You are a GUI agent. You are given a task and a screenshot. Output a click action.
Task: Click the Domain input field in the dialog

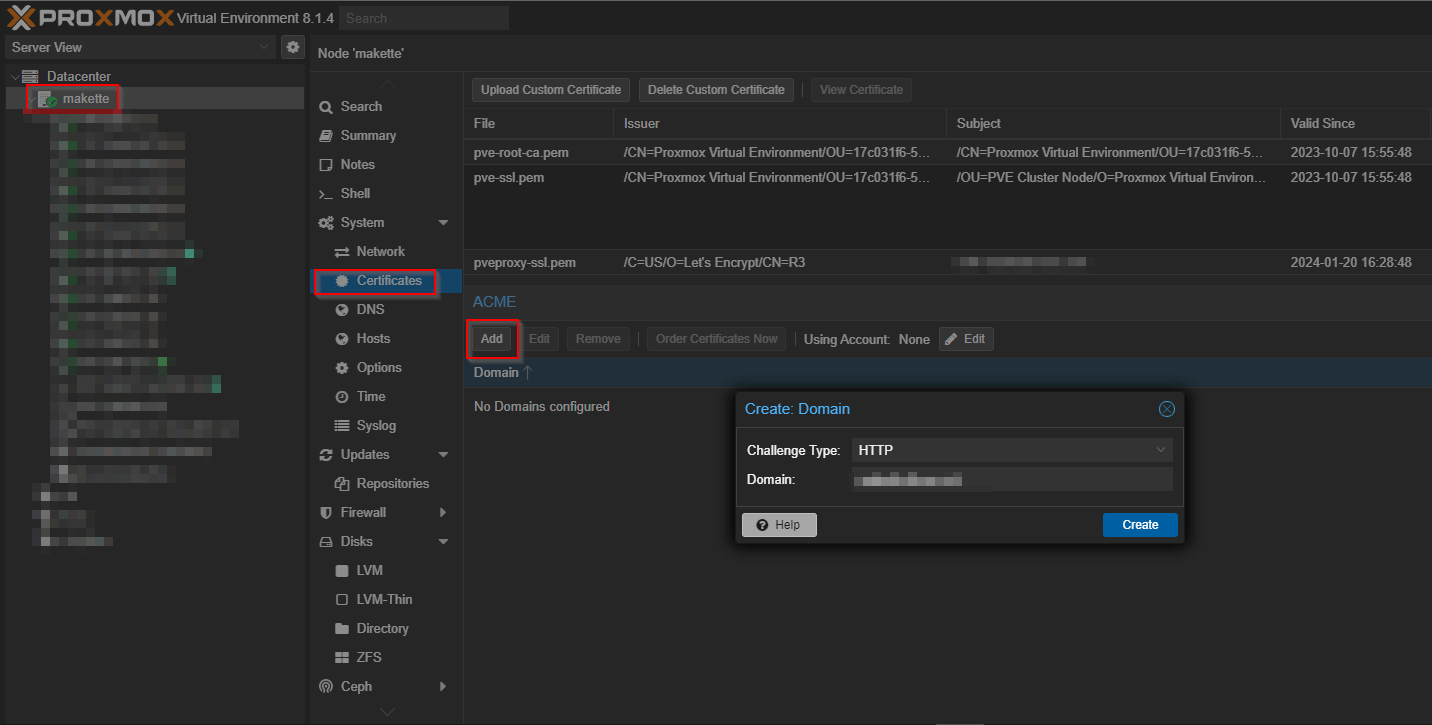click(1012, 480)
